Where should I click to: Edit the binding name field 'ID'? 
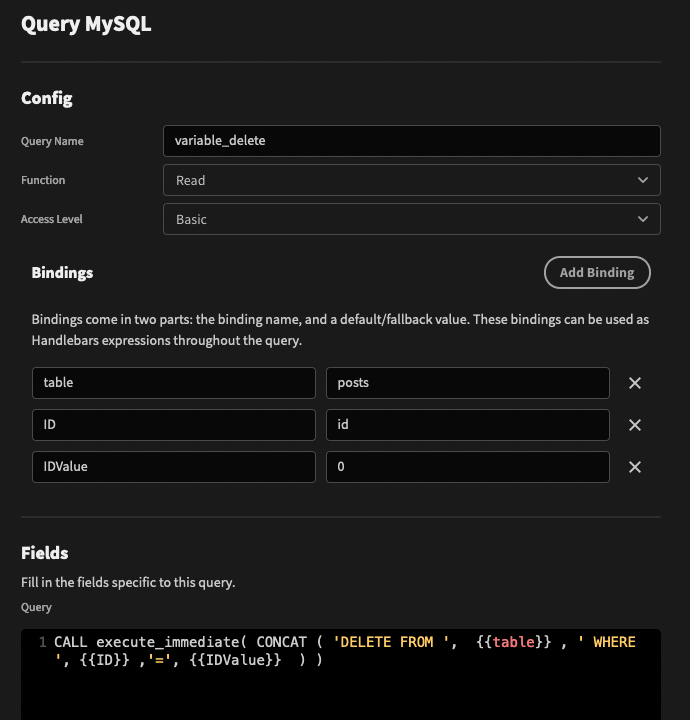pos(174,425)
